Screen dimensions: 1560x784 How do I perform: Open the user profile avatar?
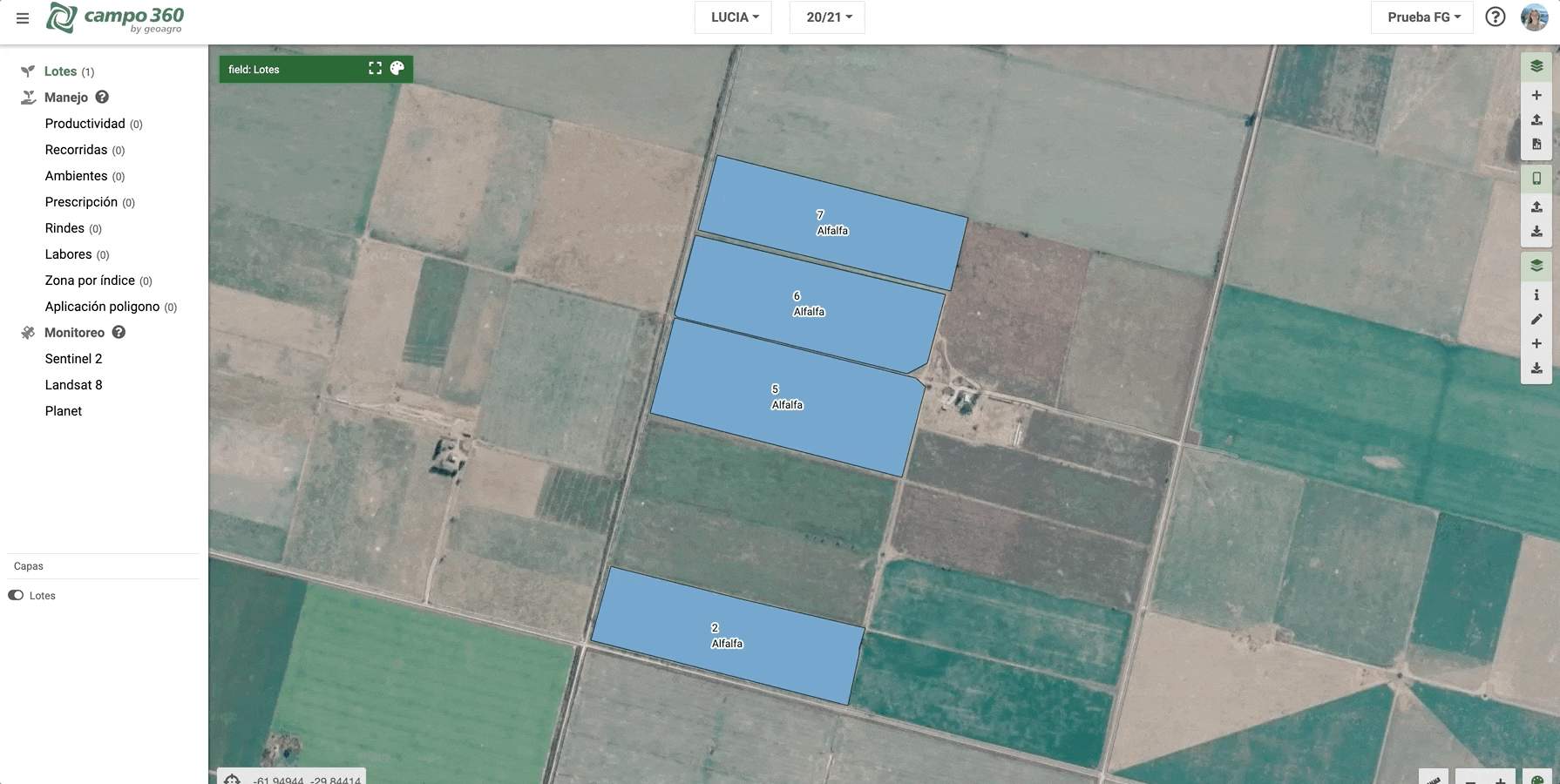1534,17
